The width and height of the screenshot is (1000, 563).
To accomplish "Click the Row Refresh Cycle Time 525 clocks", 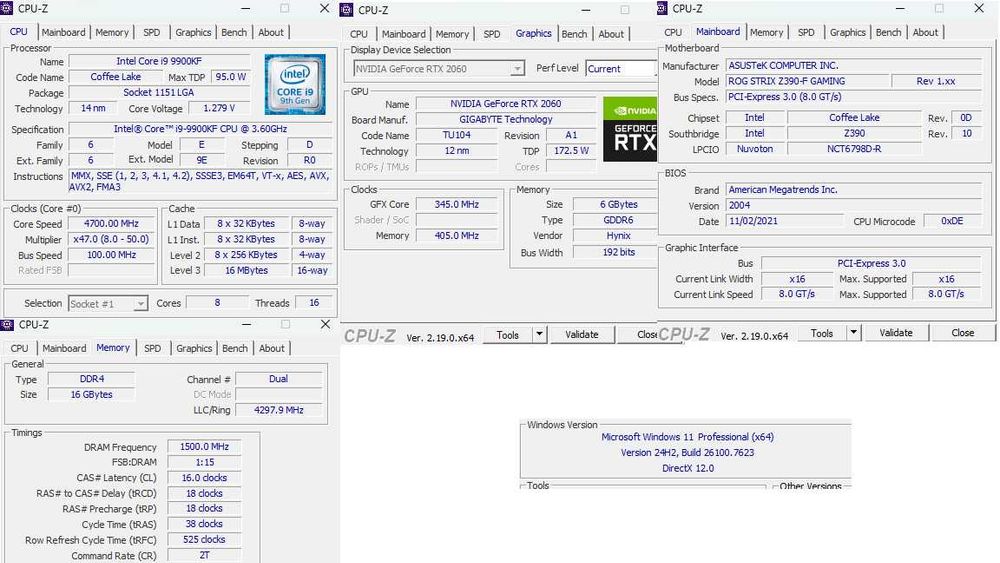I will click(204, 539).
